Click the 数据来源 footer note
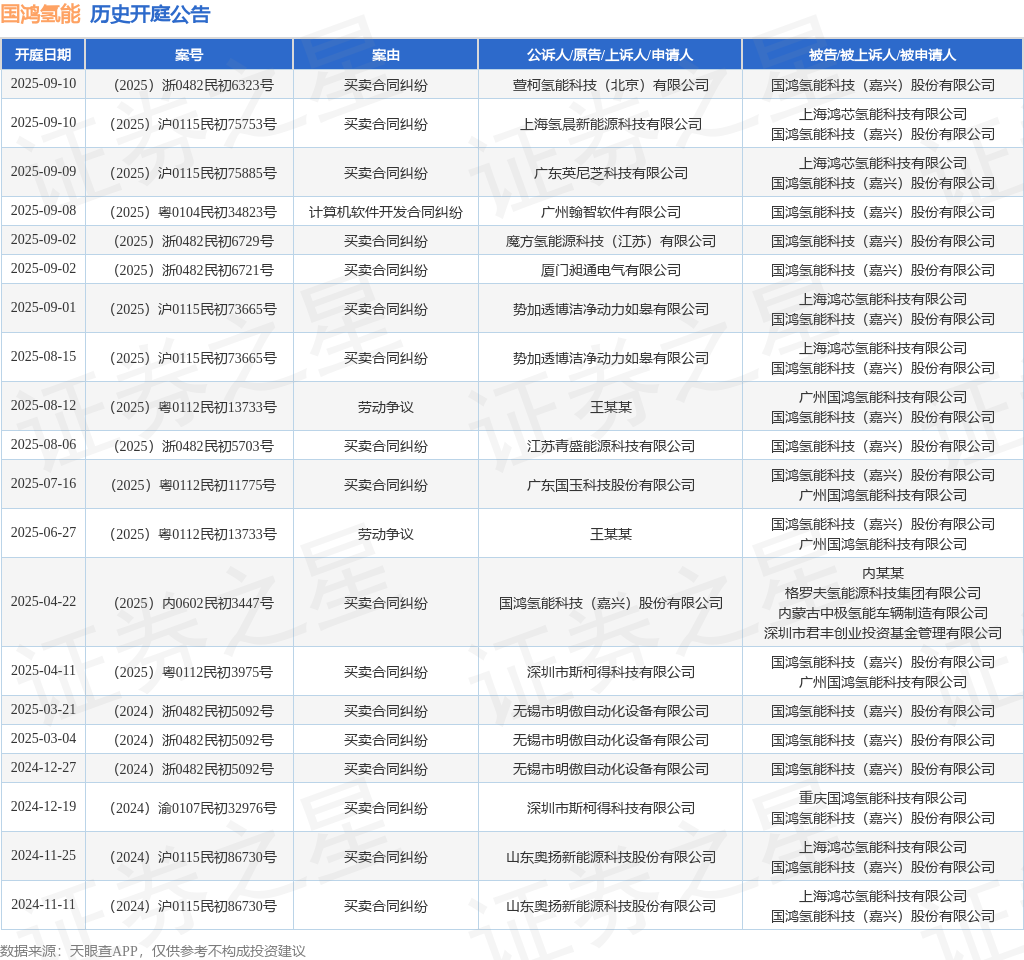 point(153,951)
